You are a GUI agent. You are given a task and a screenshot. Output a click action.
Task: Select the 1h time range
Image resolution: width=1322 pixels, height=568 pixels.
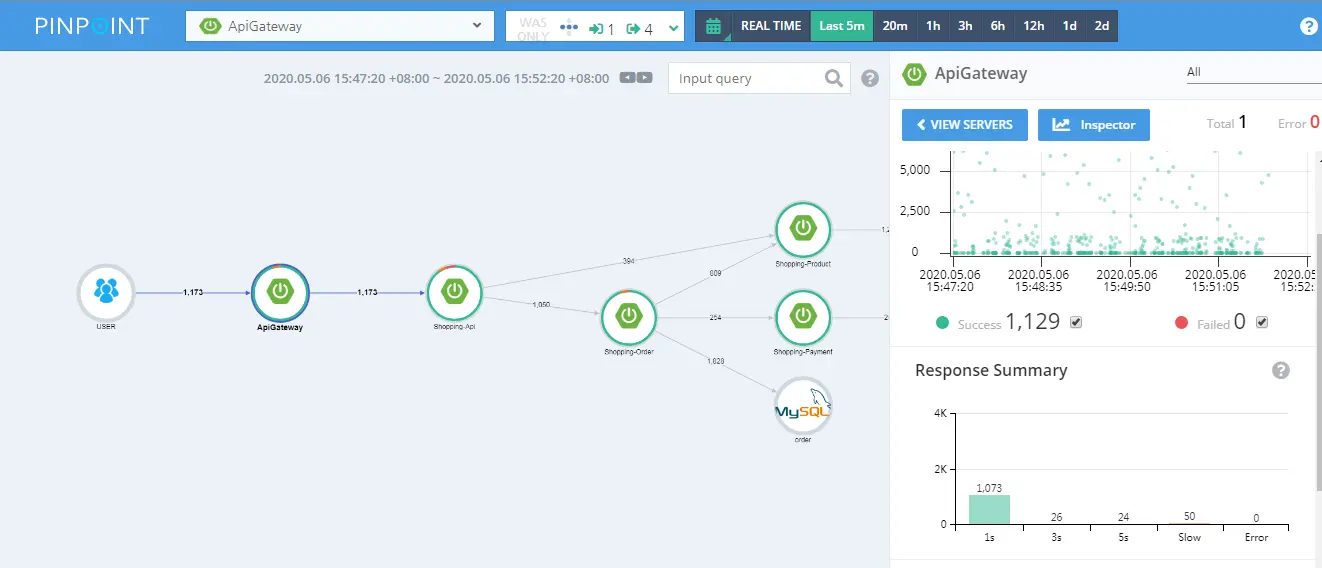pyautogui.click(x=933, y=27)
